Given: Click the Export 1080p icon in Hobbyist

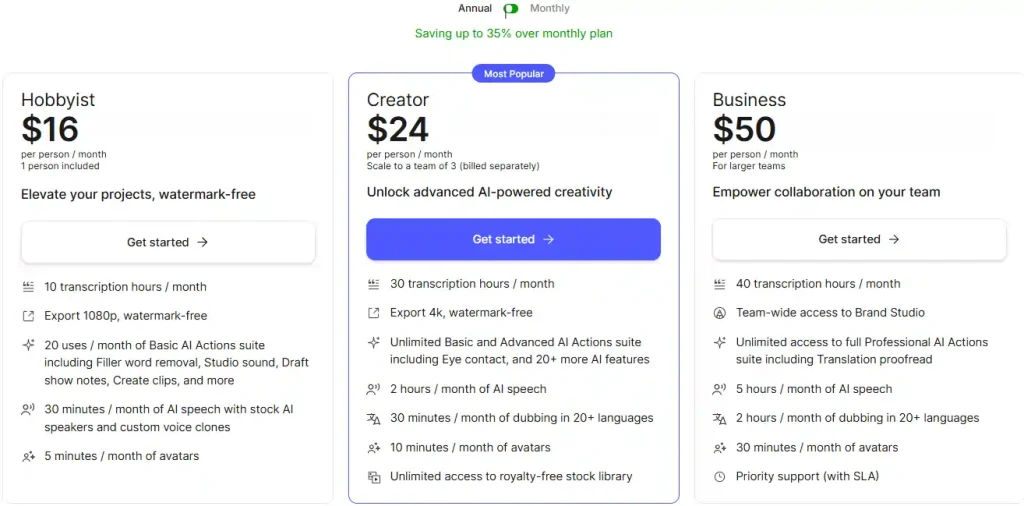Looking at the screenshot, I should (x=28, y=316).
